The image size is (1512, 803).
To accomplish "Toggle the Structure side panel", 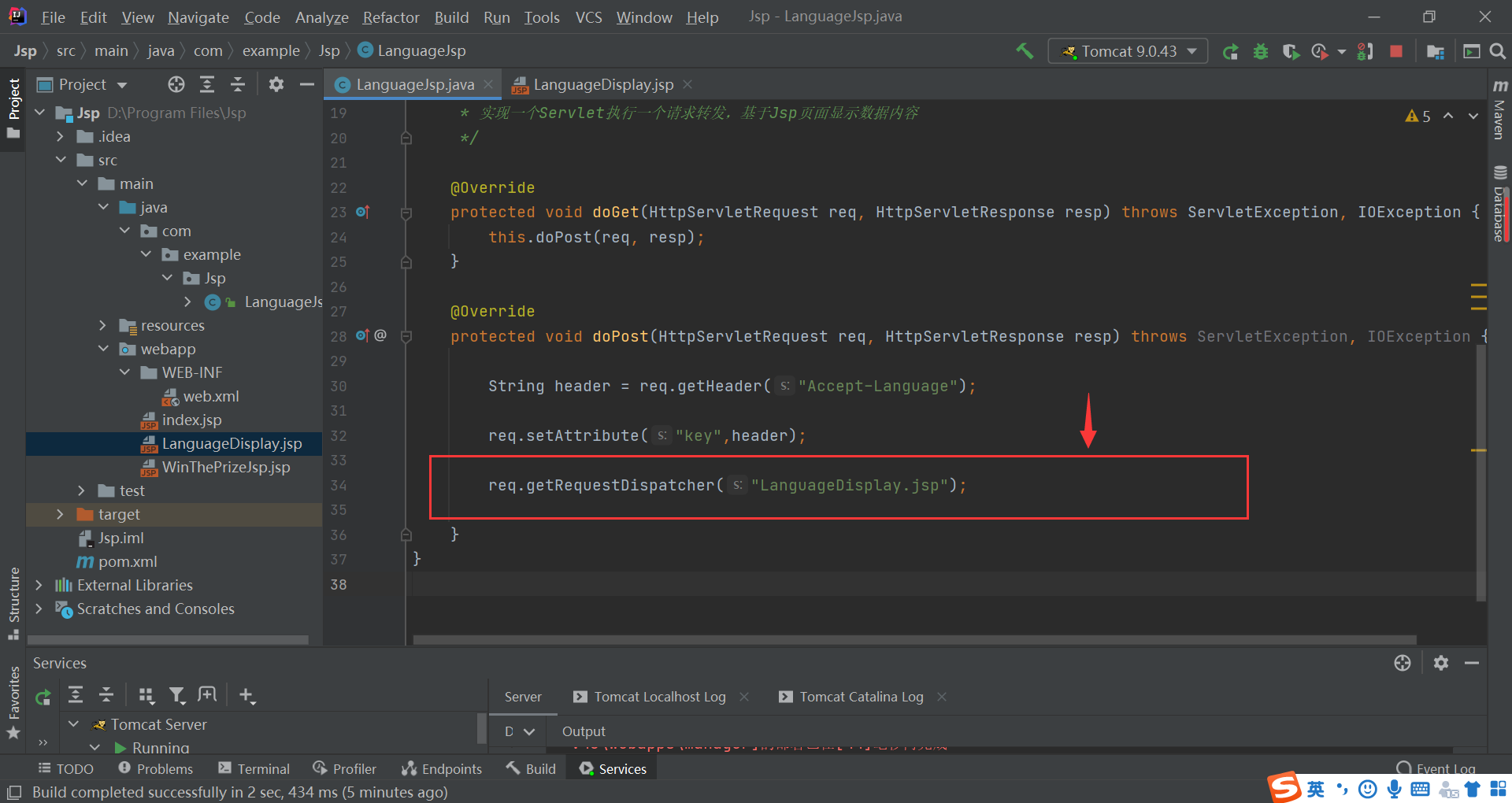I will point(13,602).
